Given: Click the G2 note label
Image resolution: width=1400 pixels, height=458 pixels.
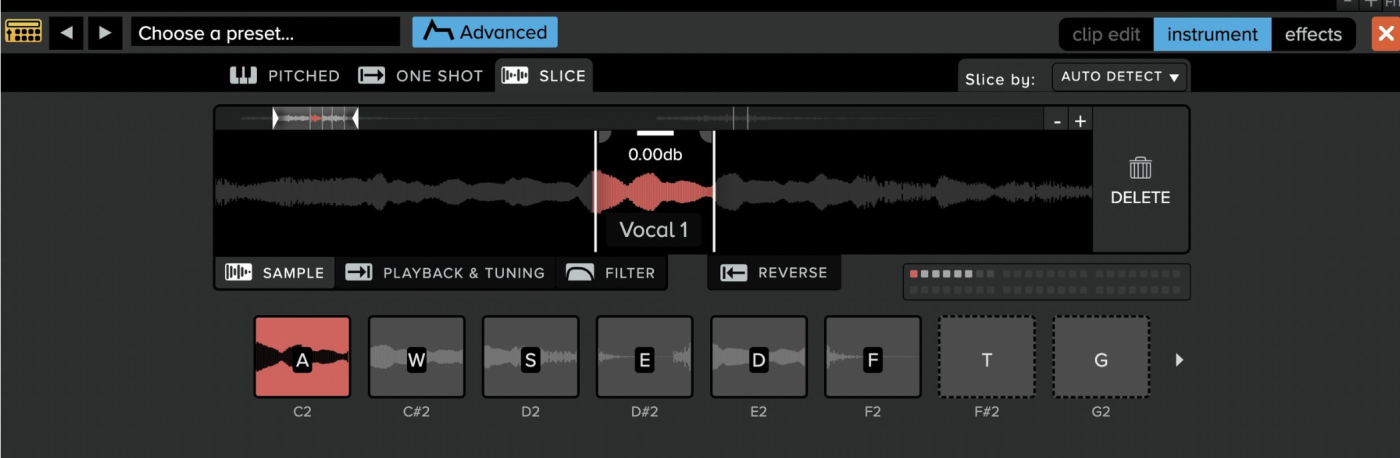Looking at the screenshot, I should pyautogui.click(x=1100, y=411).
